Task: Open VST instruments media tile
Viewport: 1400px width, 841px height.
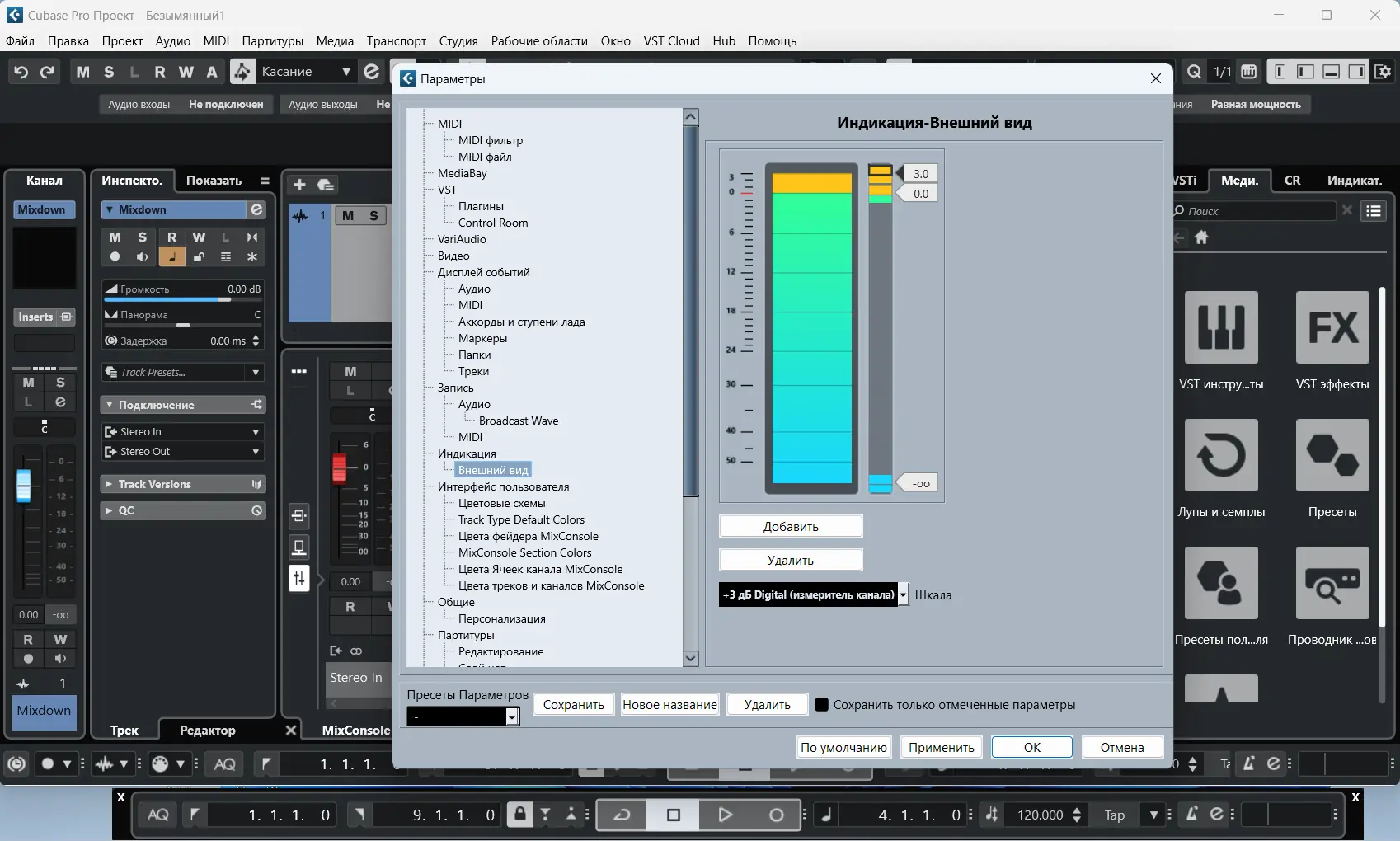Action: pyautogui.click(x=1220, y=328)
